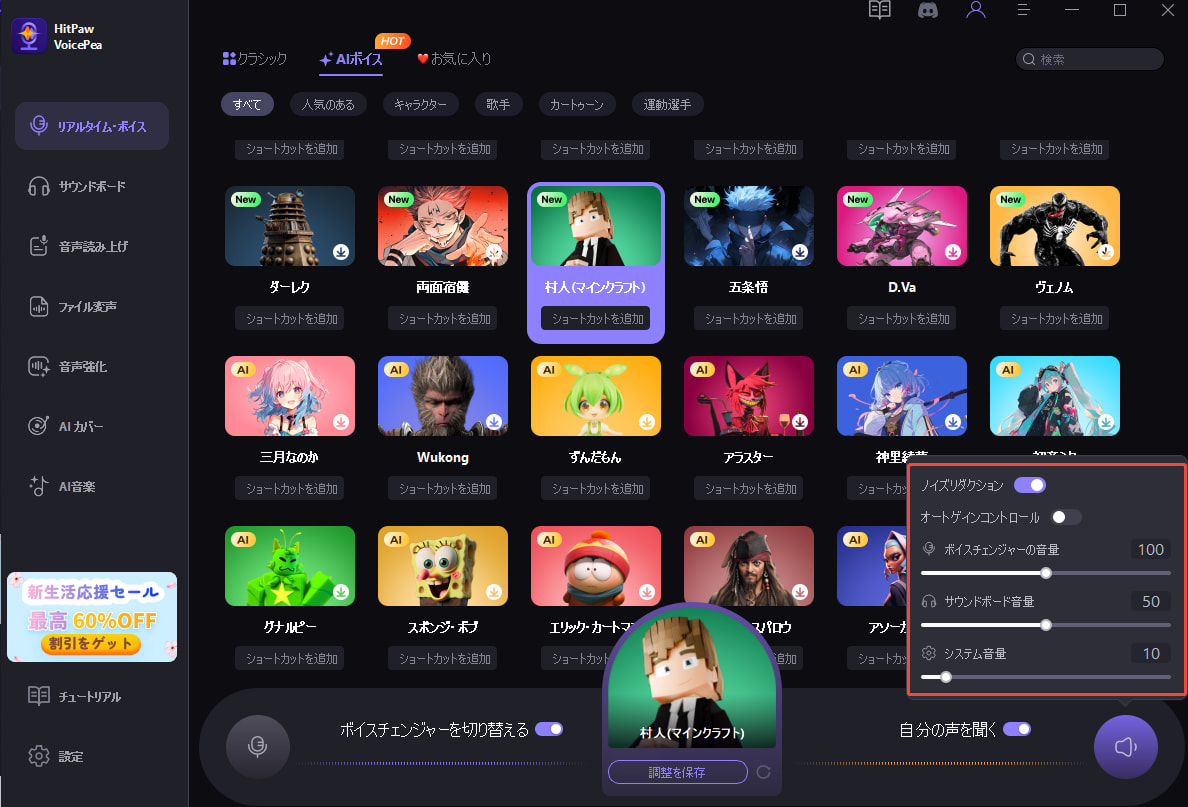Download the エリック・カートマン voice via its download icon
The height and width of the screenshot is (807, 1188).
(x=647, y=592)
